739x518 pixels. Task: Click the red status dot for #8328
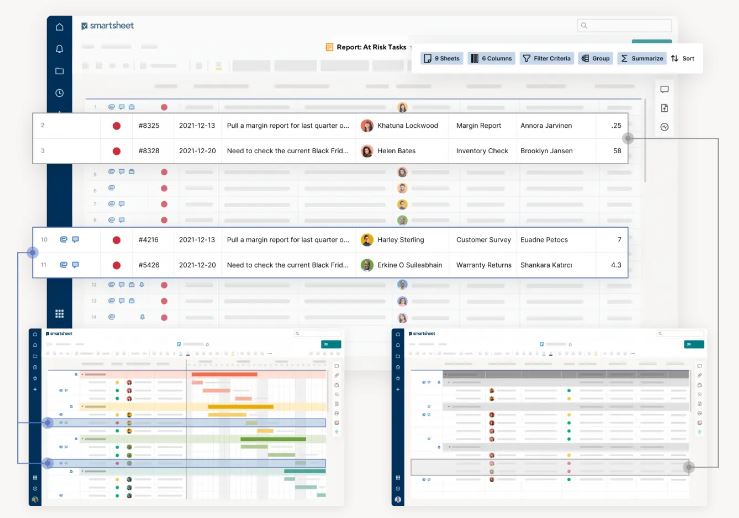(x=116, y=151)
